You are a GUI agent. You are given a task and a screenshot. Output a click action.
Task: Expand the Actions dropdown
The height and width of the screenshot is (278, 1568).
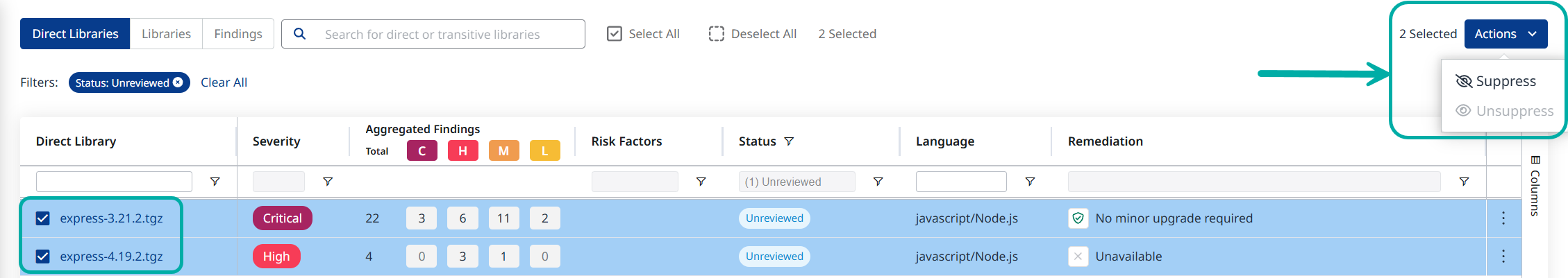pos(1506,34)
